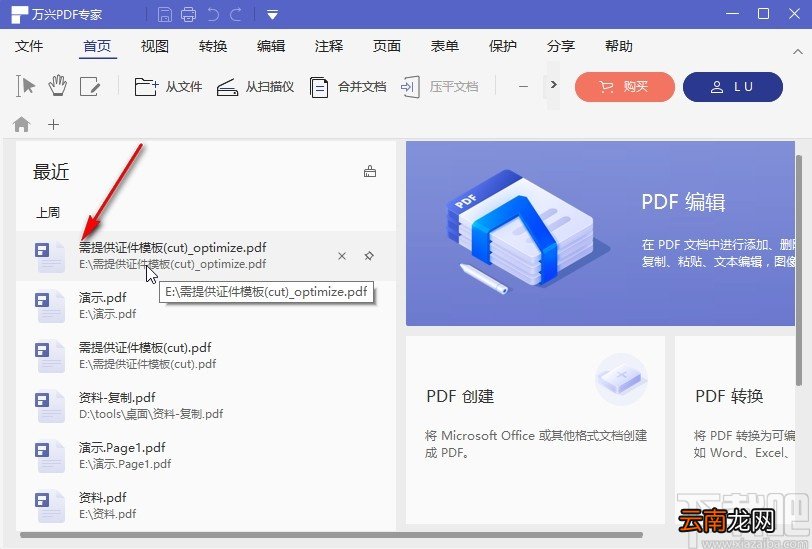Switch to the 转换 tab

(213, 46)
